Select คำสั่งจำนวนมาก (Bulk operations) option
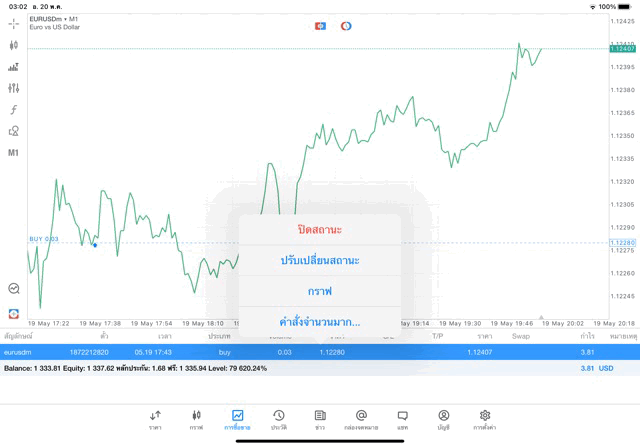 (x=320, y=322)
